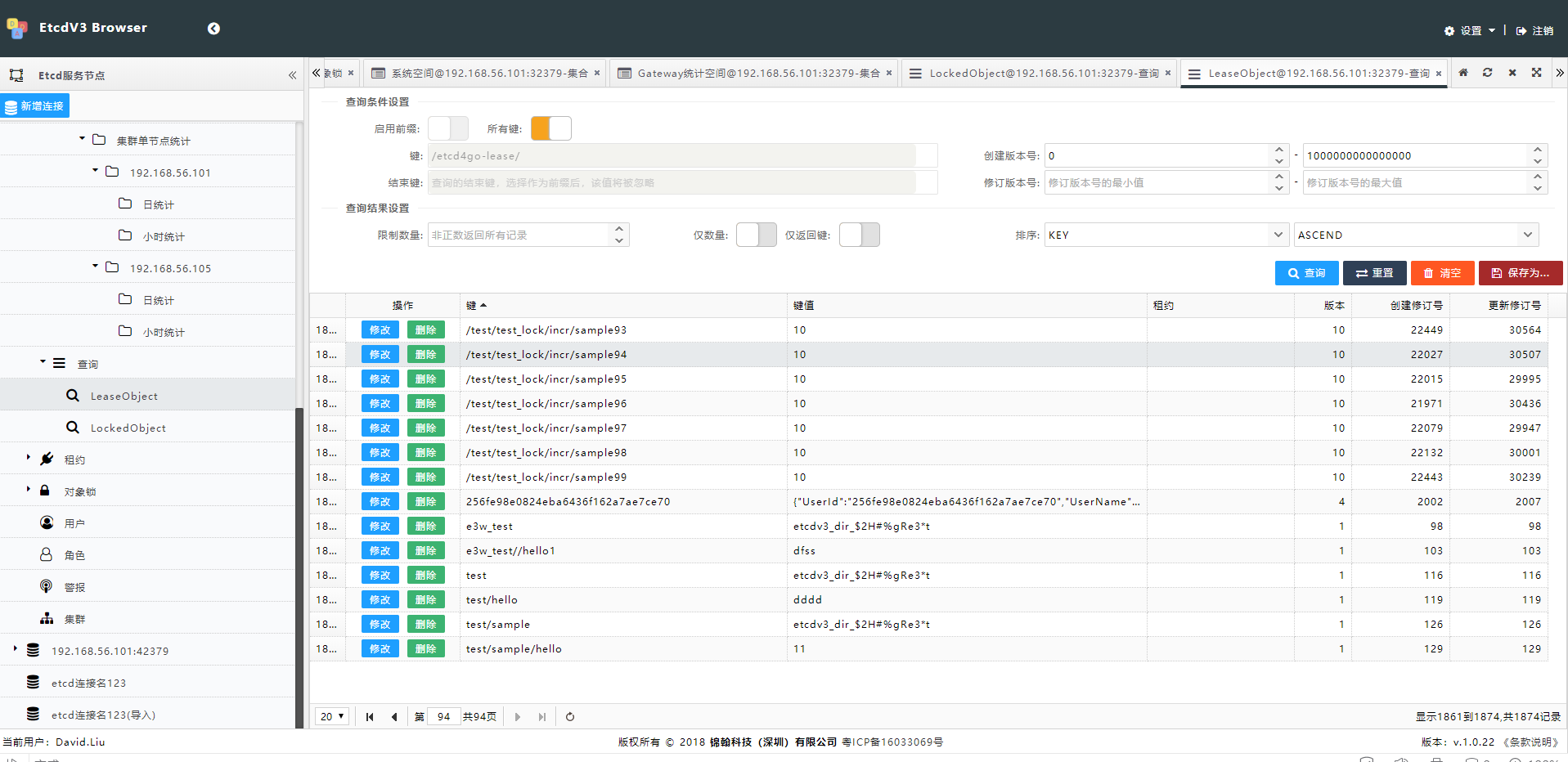Viewport: 1568px width, 762px height.
Task: Go to first page of results
Action: click(x=370, y=717)
